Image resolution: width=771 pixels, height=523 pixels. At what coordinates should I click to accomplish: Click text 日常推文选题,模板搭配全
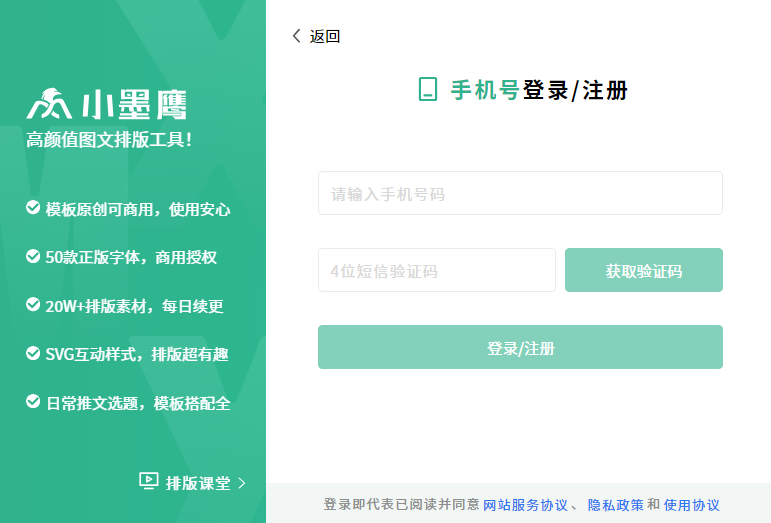pos(138,404)
